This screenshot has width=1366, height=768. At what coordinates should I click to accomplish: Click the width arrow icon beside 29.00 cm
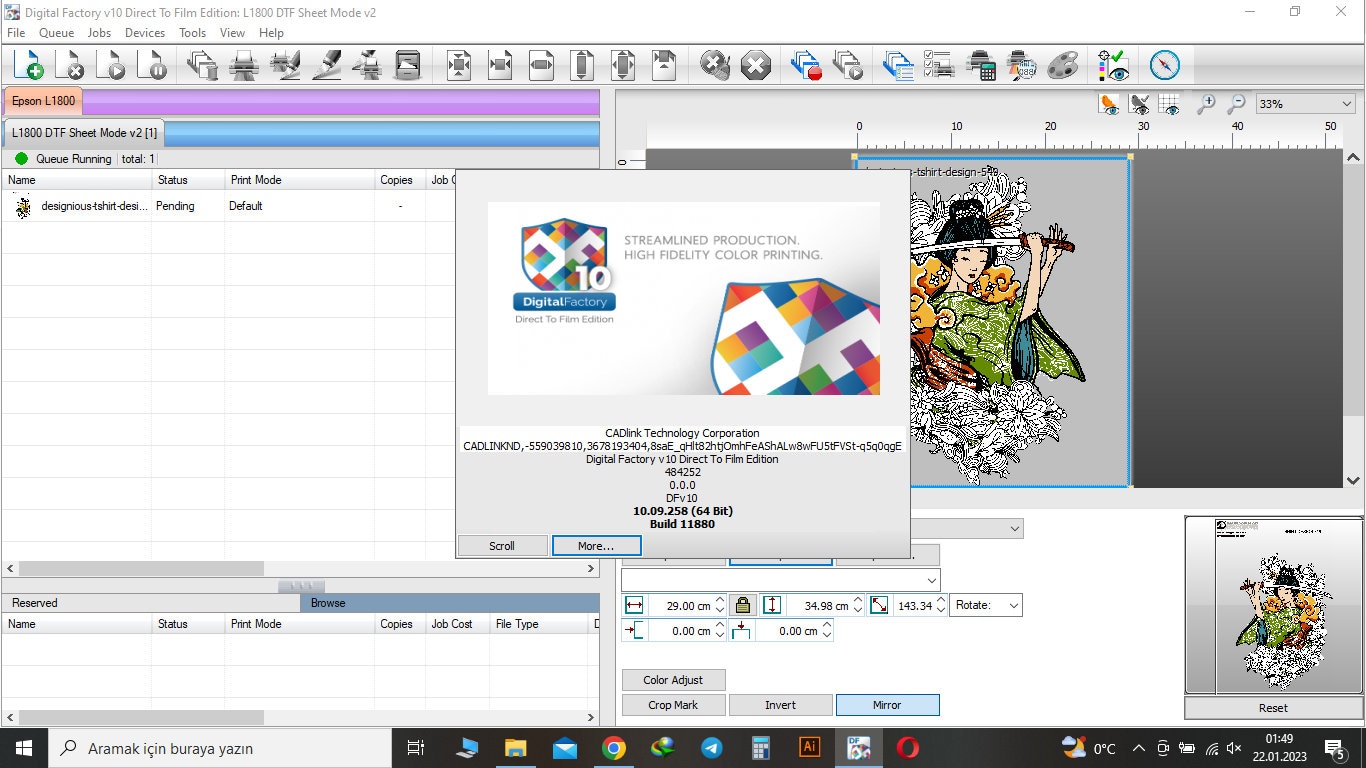(634, 605)
